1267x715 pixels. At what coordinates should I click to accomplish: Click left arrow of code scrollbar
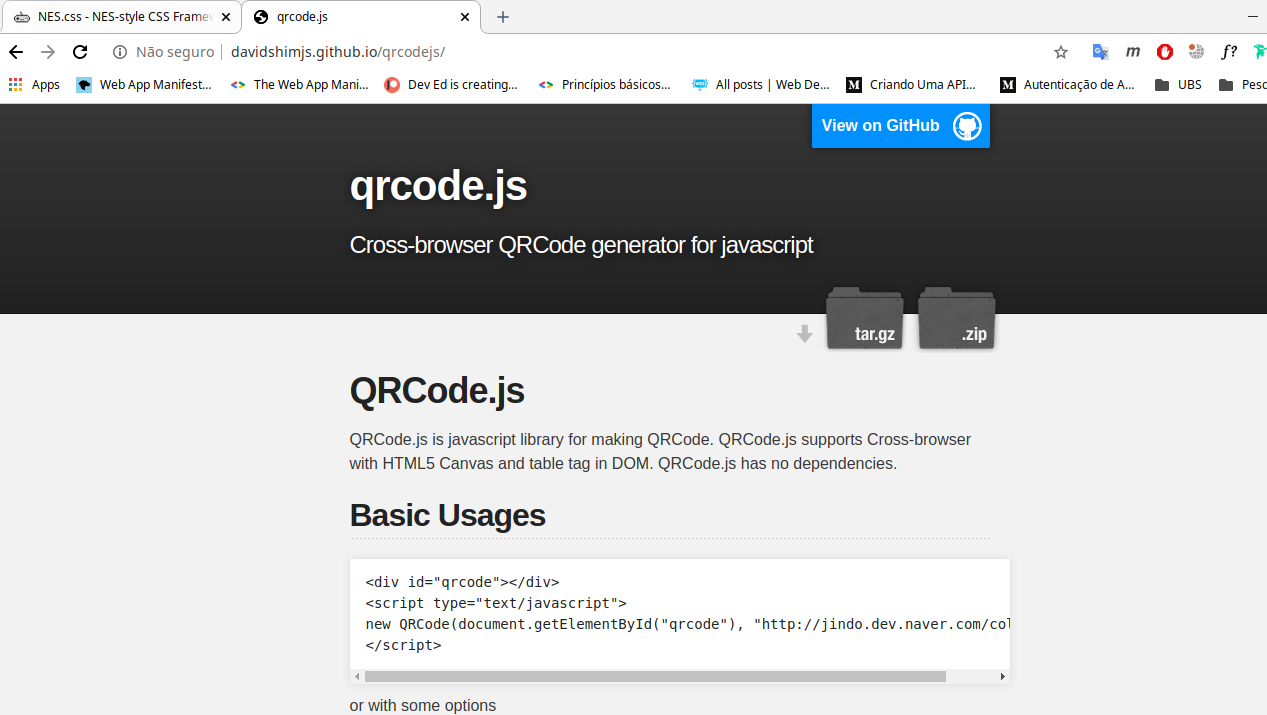(x=357, y=677)
